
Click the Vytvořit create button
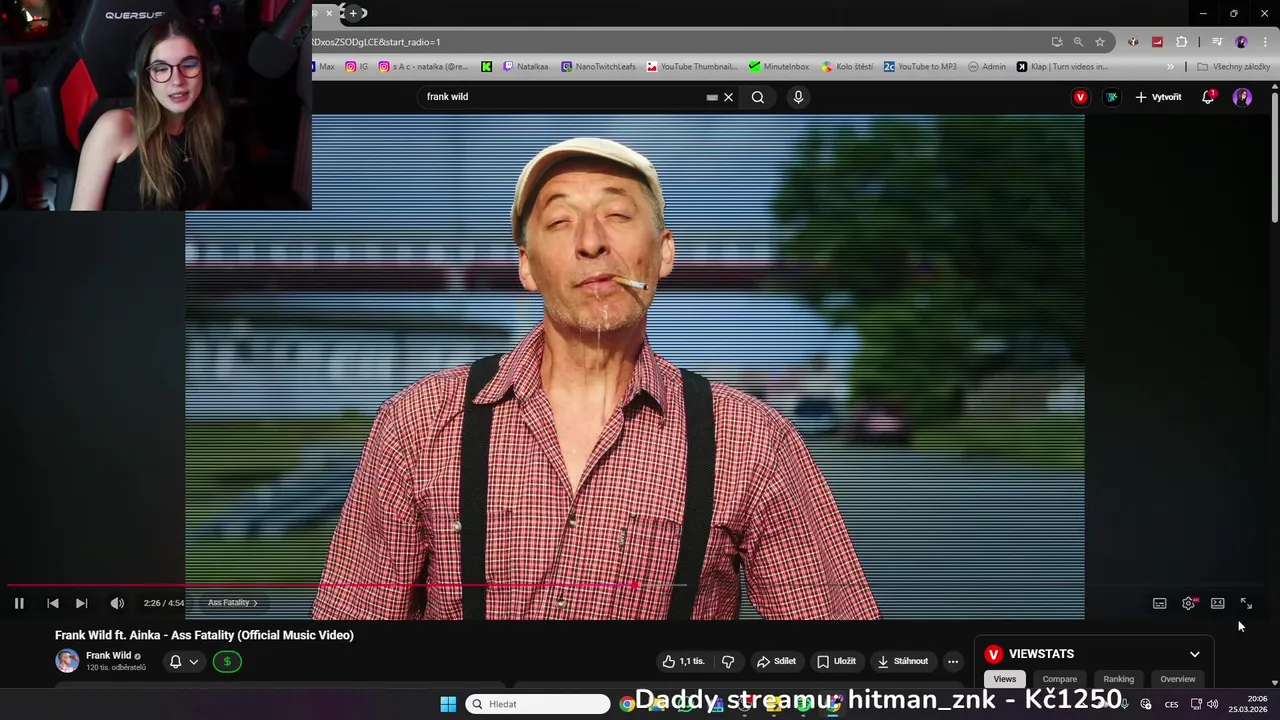[x=1158, y=97]
